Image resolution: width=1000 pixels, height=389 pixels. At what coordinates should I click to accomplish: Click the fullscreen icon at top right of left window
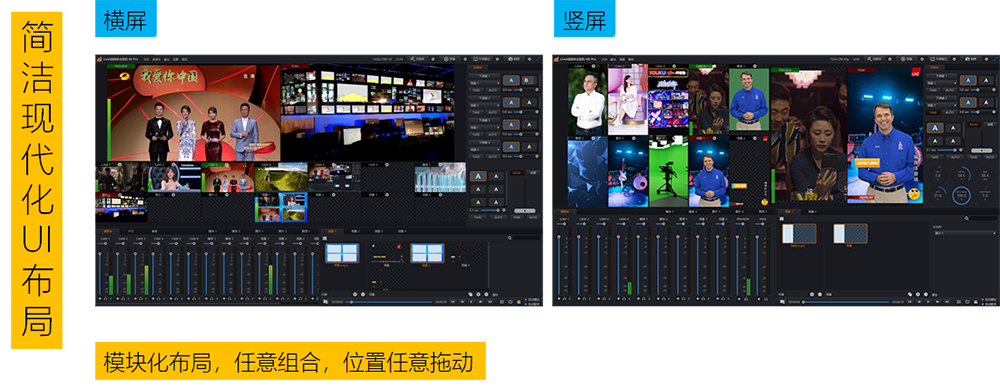coord(539,59)
